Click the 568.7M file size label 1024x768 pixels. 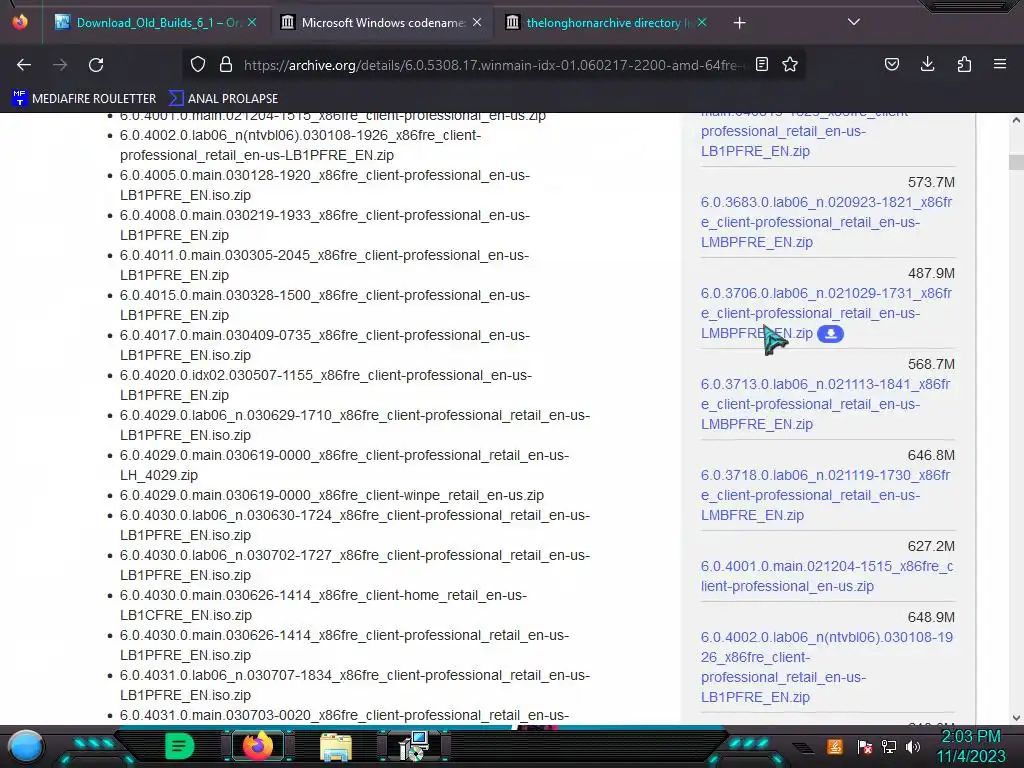931,364
